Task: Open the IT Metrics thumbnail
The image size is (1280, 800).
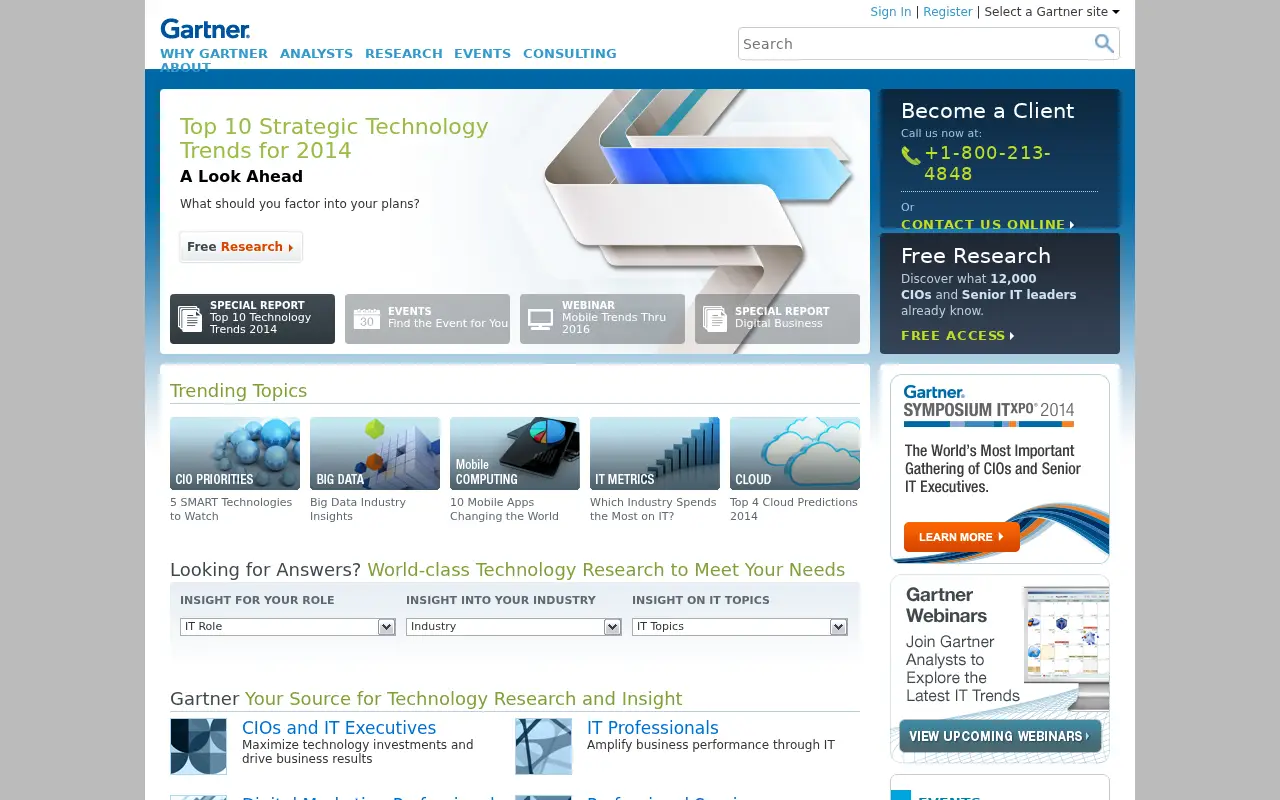Action: click(x=655, y=453)
